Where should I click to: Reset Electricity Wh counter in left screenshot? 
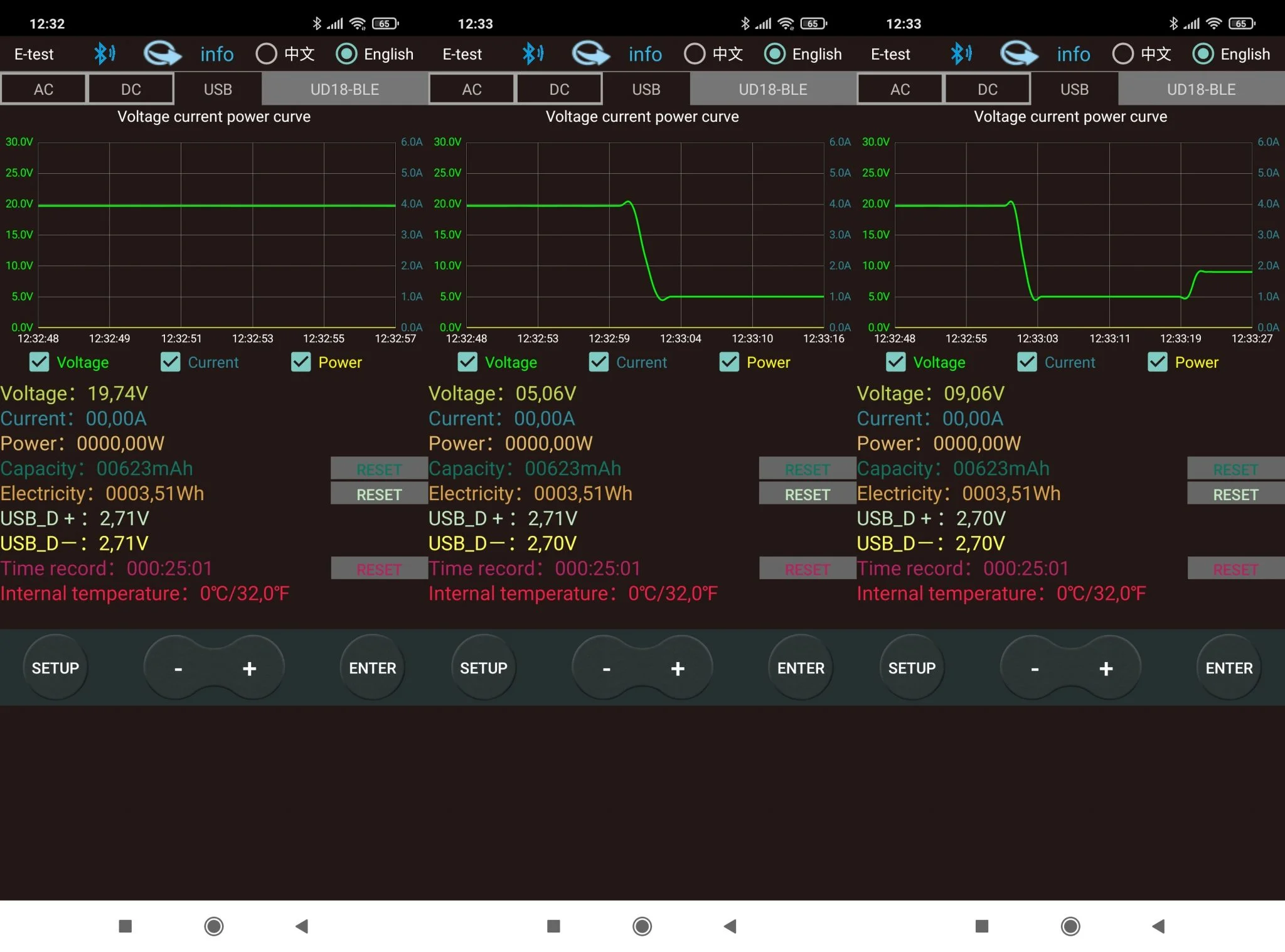(378, 495)
